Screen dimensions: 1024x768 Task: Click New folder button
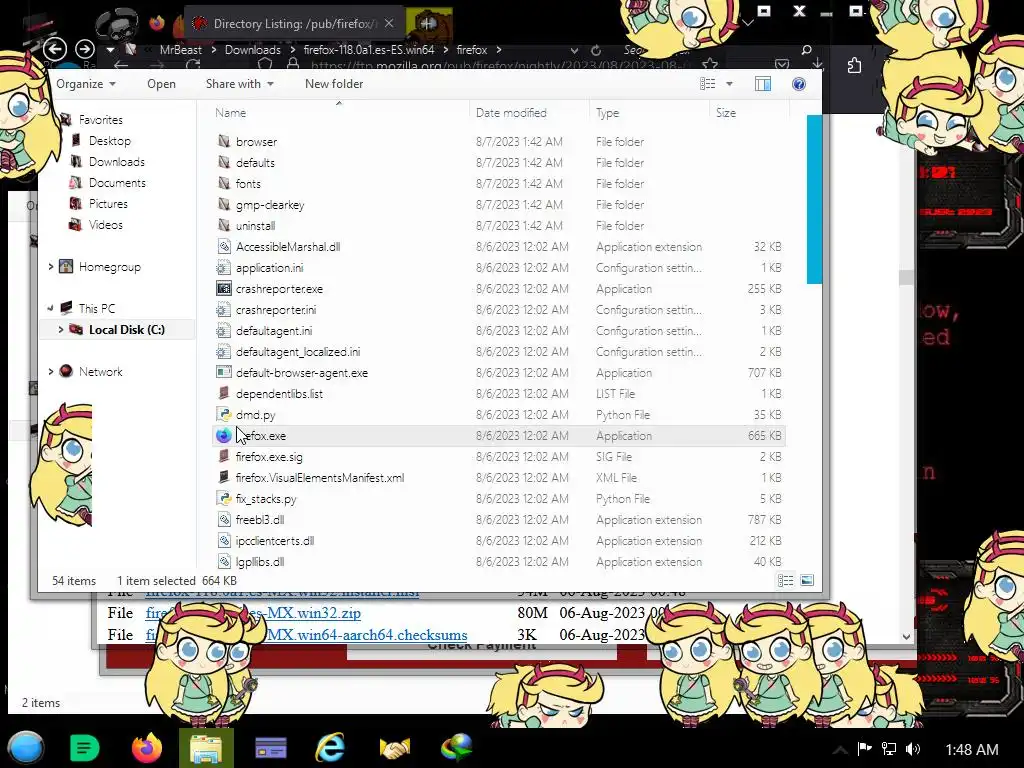click(x=334, y=84)
